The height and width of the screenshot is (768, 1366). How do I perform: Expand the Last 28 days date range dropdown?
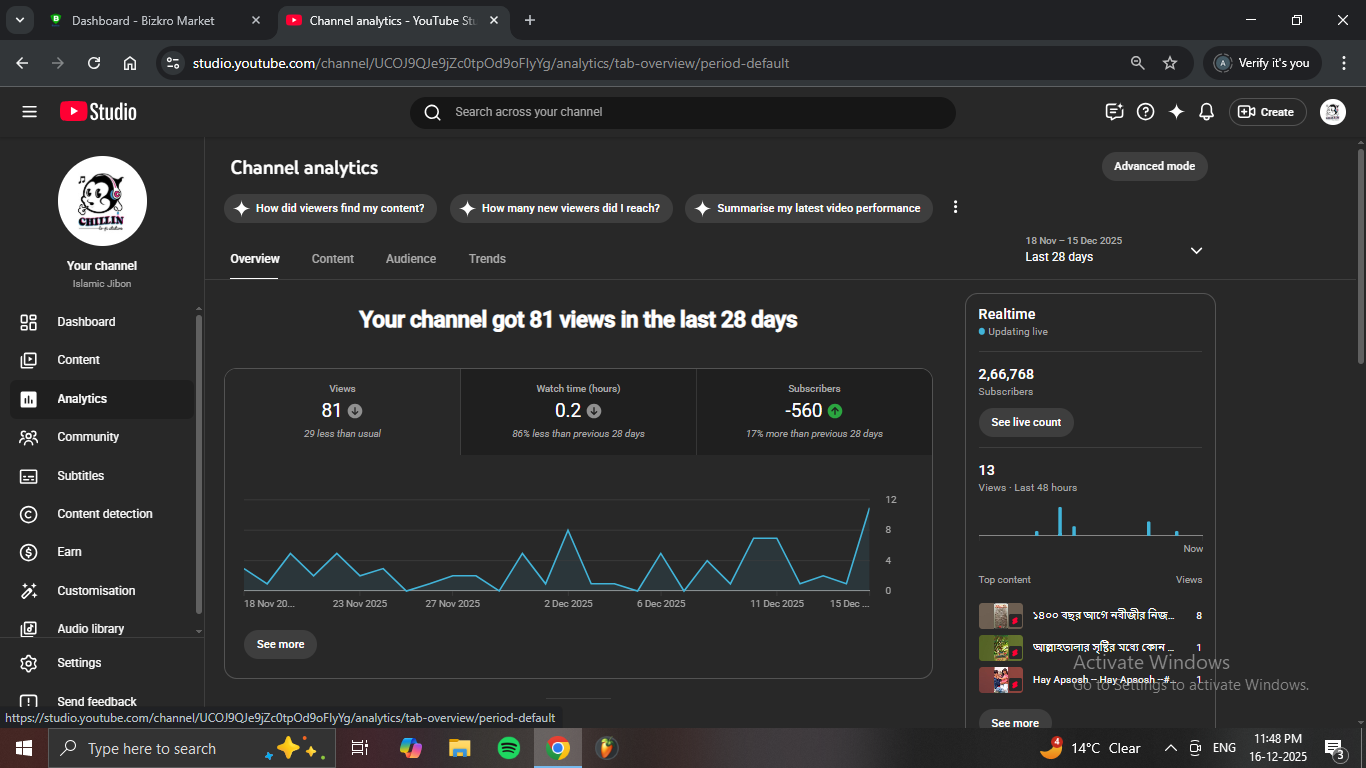(x=1196, y=250)
